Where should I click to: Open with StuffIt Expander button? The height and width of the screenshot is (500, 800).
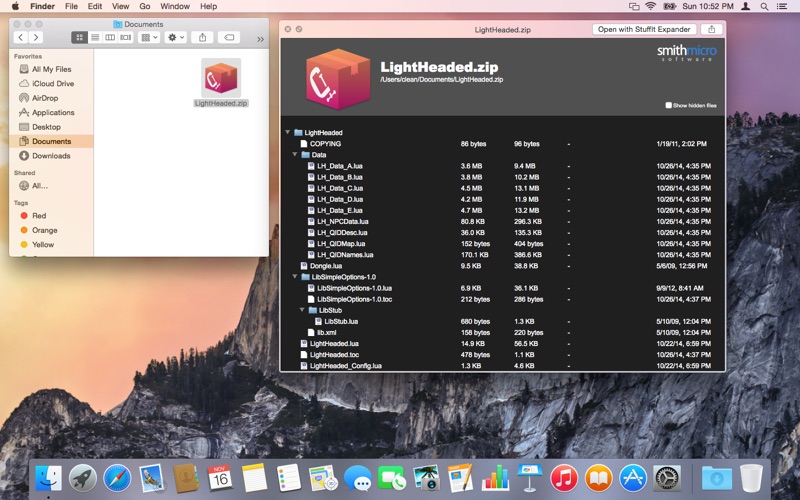[644, 29]
